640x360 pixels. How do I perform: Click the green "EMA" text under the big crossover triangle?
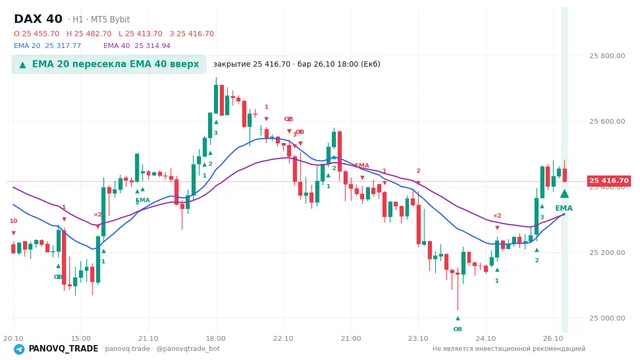click(564, 208)
